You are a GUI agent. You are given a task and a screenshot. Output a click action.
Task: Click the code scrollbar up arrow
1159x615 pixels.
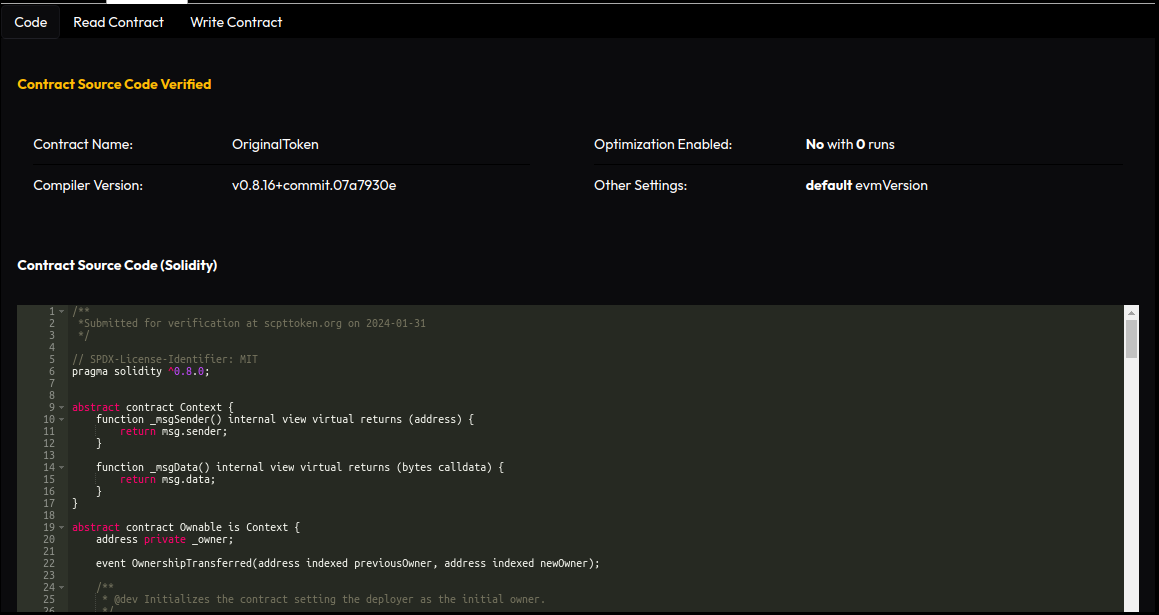tap(1131, 312)
